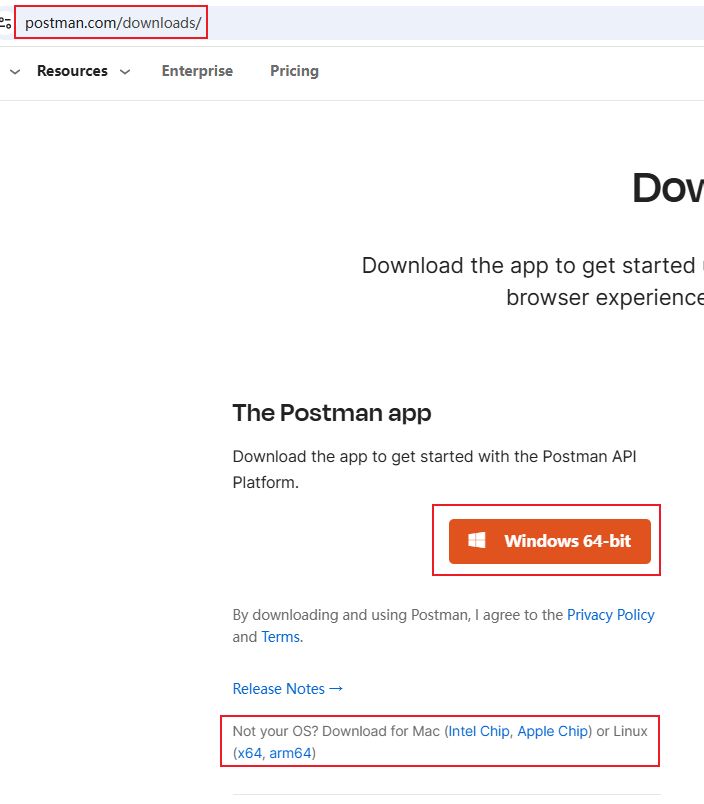Download the Mac Apple Chip version
704x804 pixels.
(x=552, y=731)
